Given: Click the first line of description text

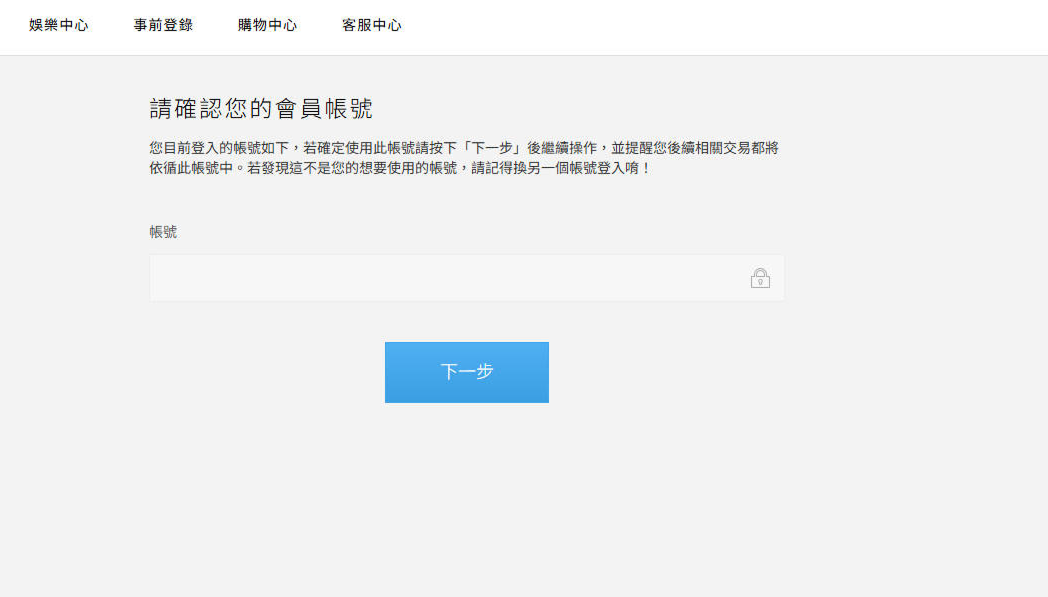Looking at the screenshot, I should [x=463, y=148].
